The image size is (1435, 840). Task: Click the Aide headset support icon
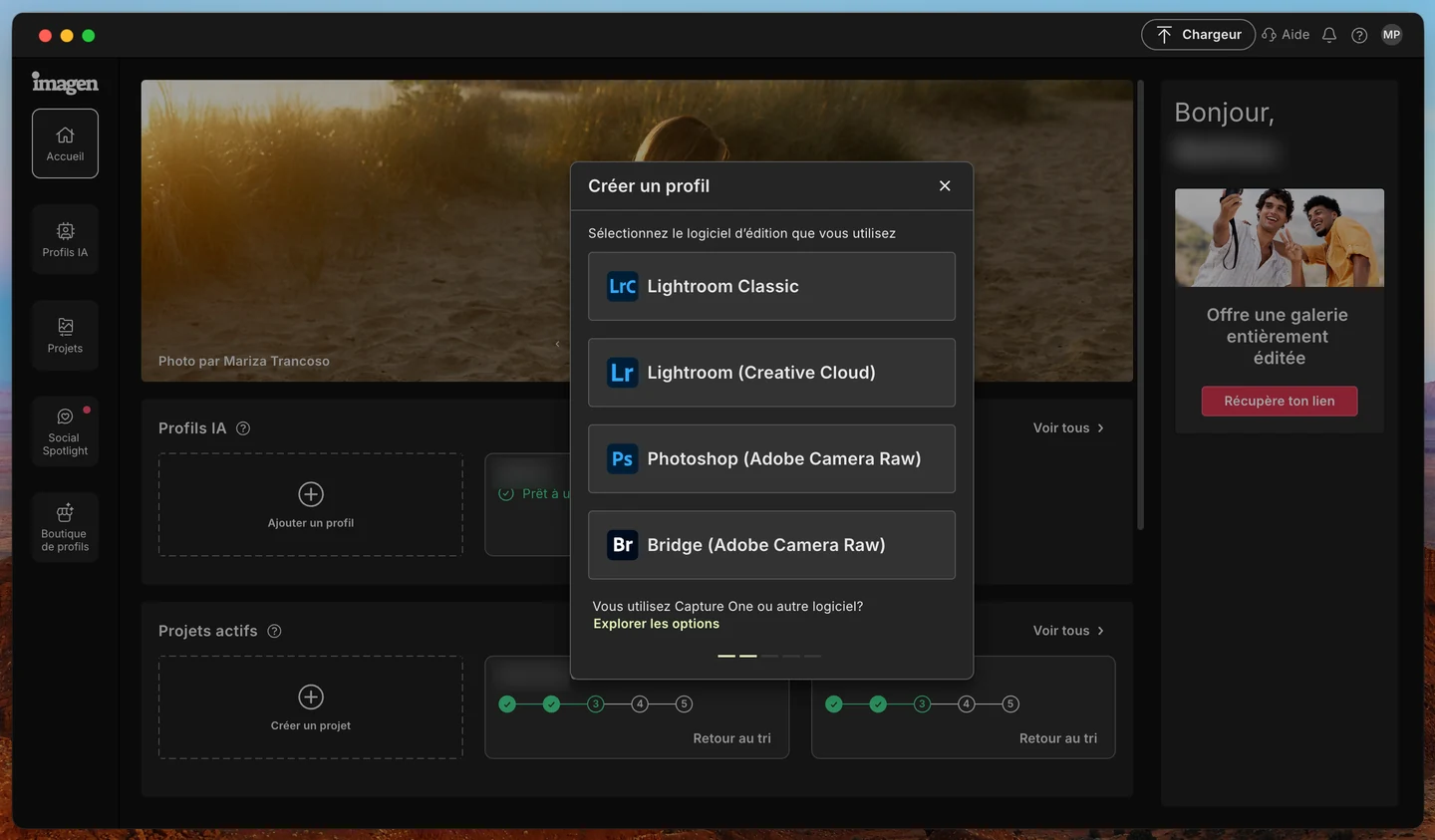pos(1270,35)
